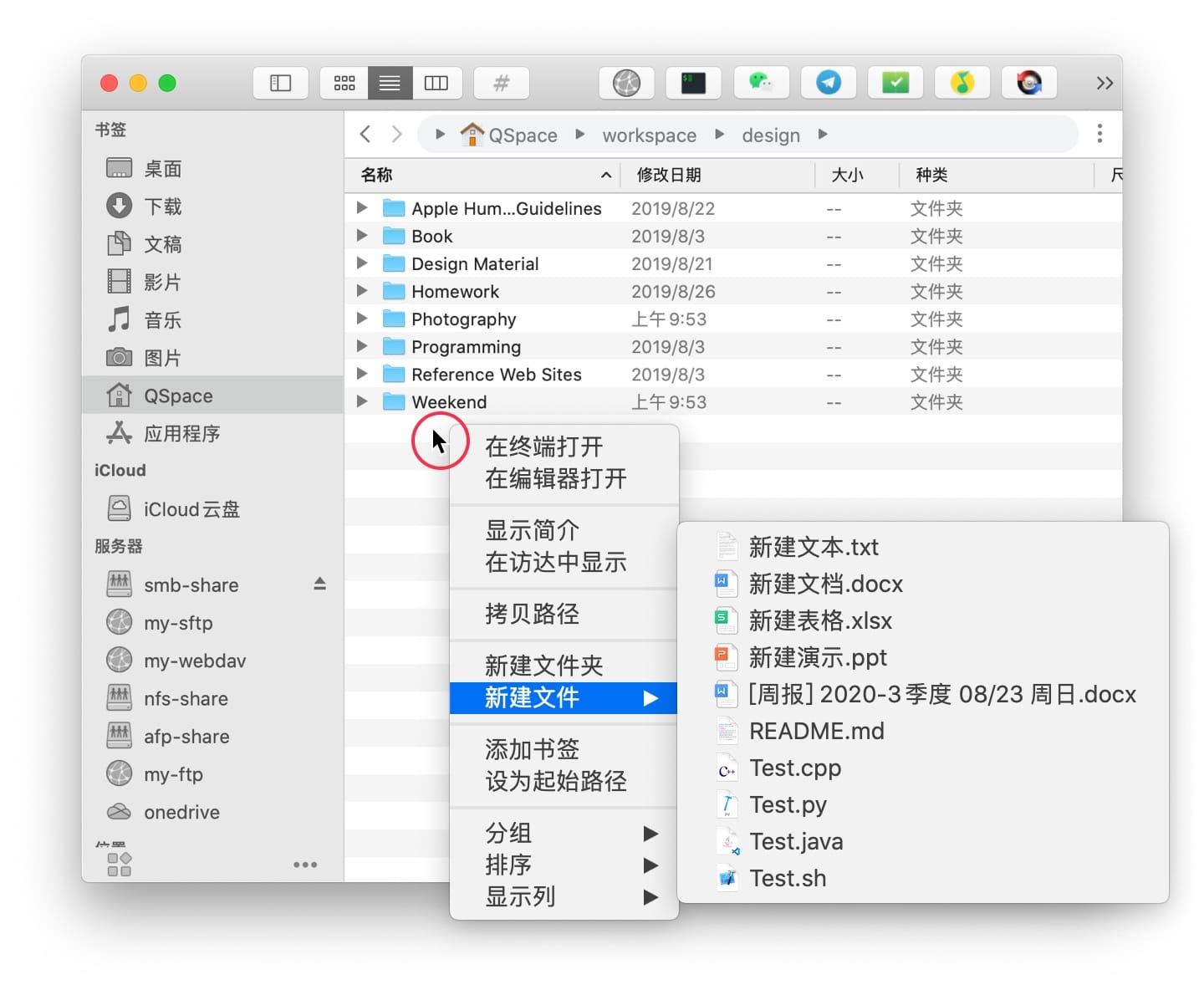This screenshot has height=990, width=1204.
Task: Go back with the navigation arrow
Action: [365, 134]
